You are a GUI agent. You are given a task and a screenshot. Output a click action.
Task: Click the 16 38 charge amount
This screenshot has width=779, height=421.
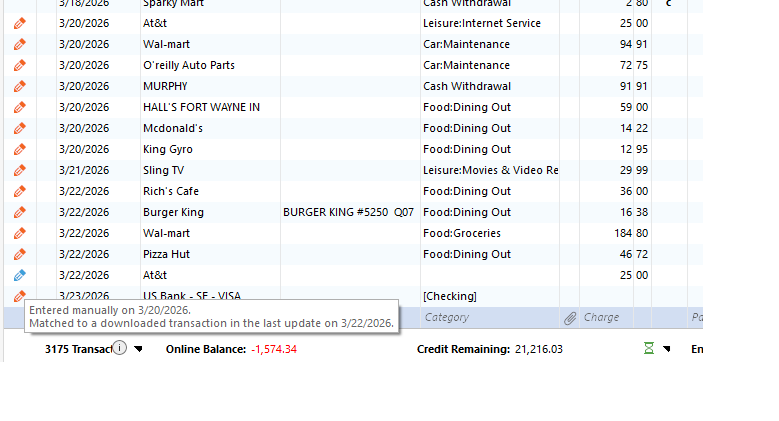(634, 212)
